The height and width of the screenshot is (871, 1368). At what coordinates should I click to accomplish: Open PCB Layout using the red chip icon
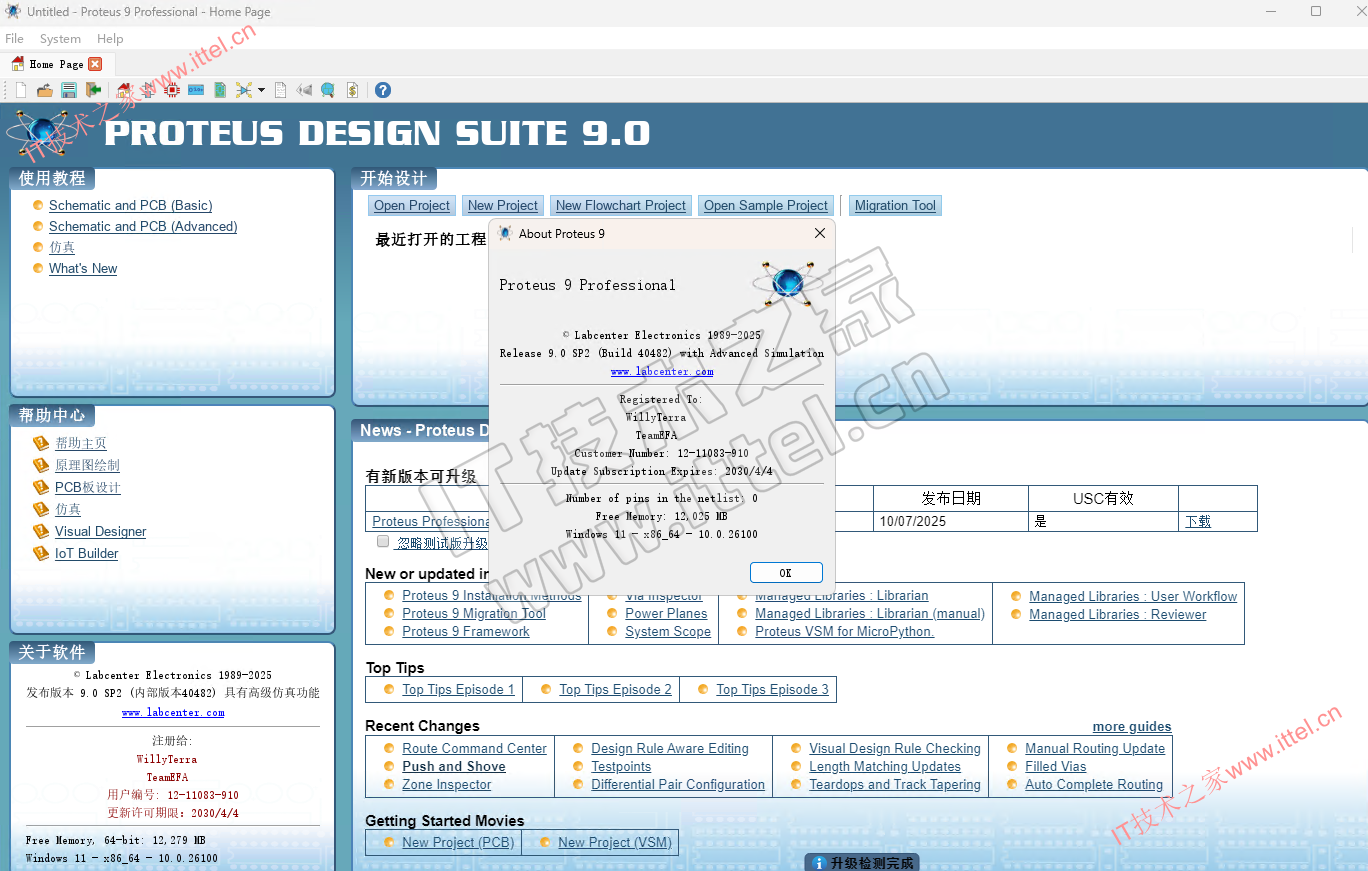point(172,90)
